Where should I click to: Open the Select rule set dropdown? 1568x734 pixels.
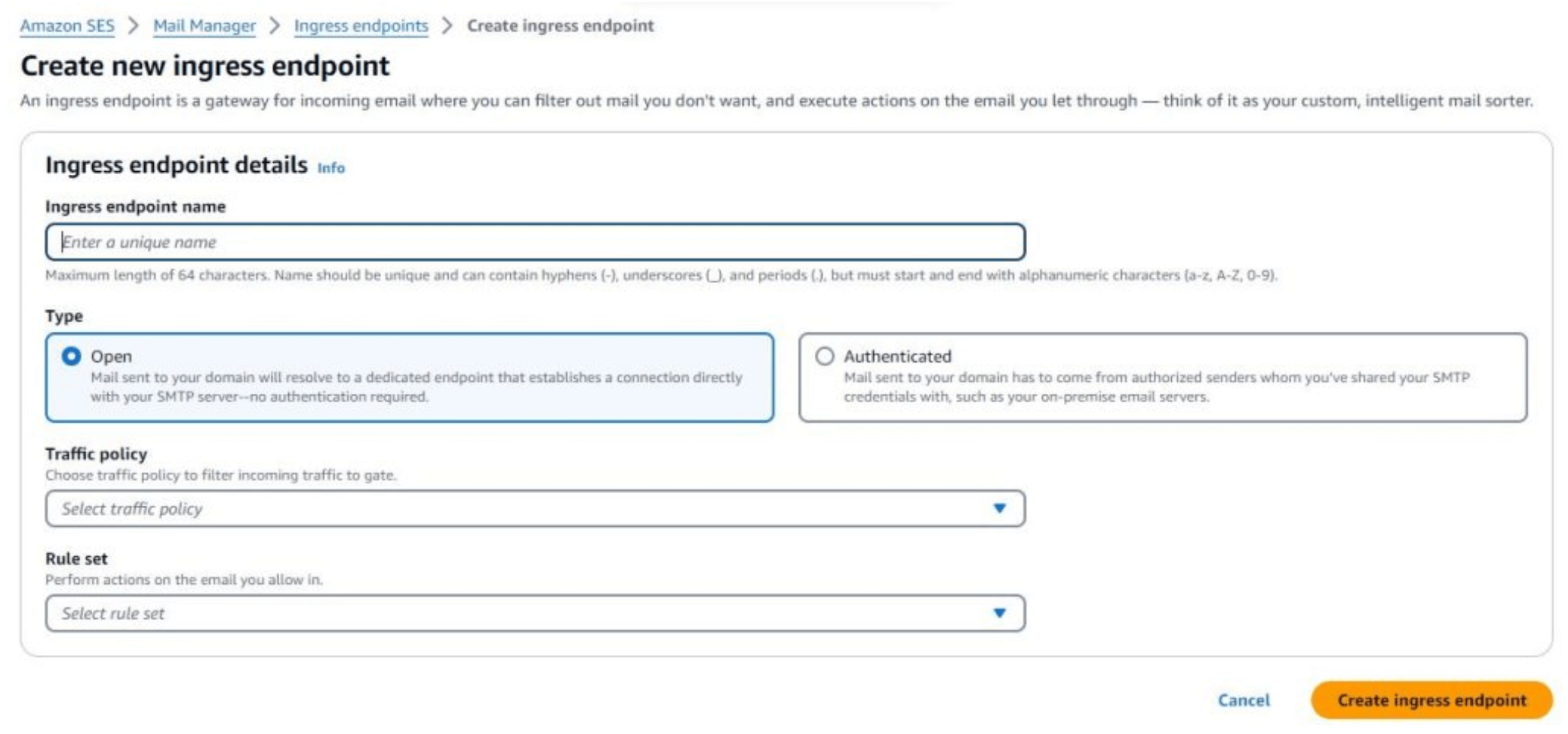[x=518, y=613]
